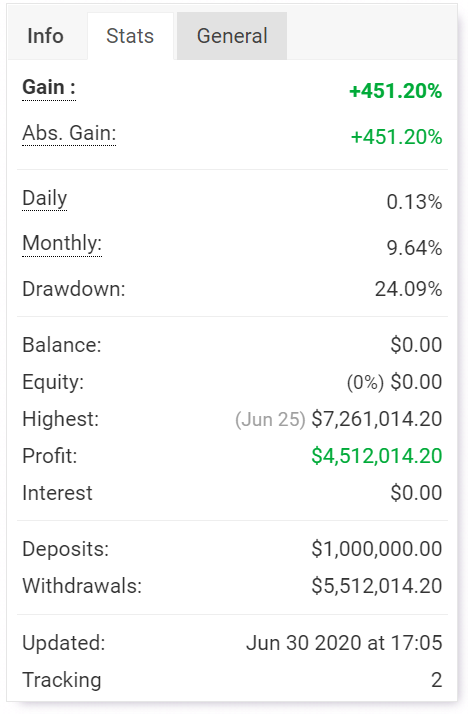Click the Equity (0%) $0.00 value
468x714 pixels.
click(x=394, y=382)
